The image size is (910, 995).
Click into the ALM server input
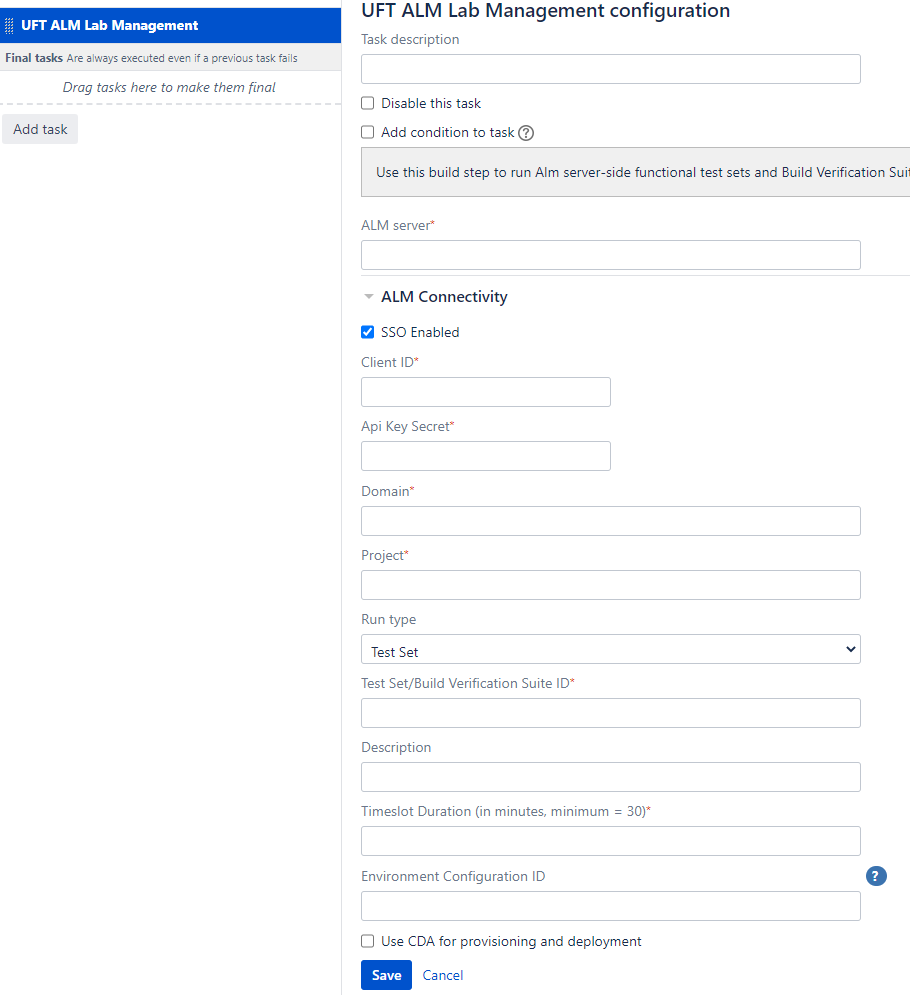coord(610,255)
